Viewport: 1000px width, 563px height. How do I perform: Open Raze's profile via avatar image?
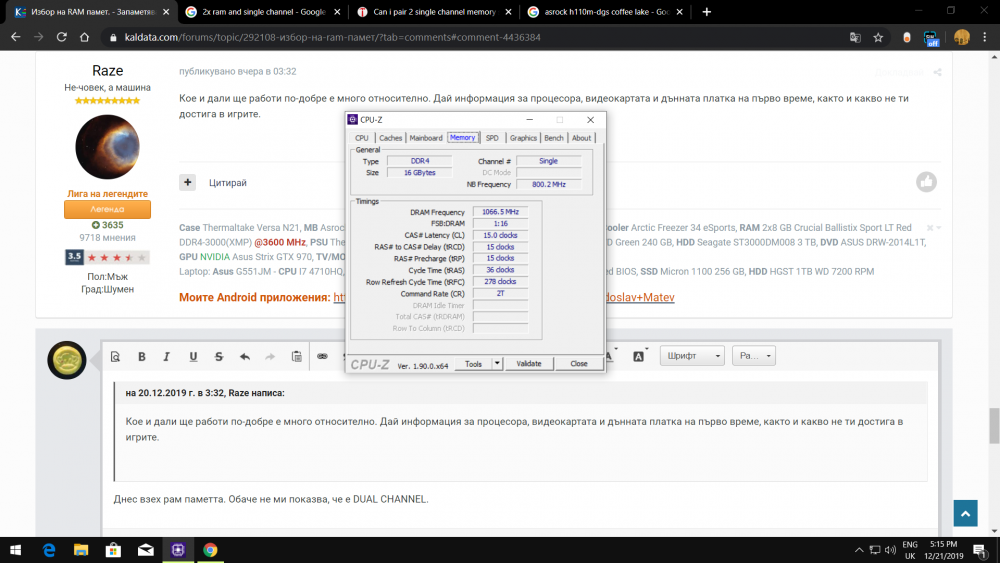107,147
